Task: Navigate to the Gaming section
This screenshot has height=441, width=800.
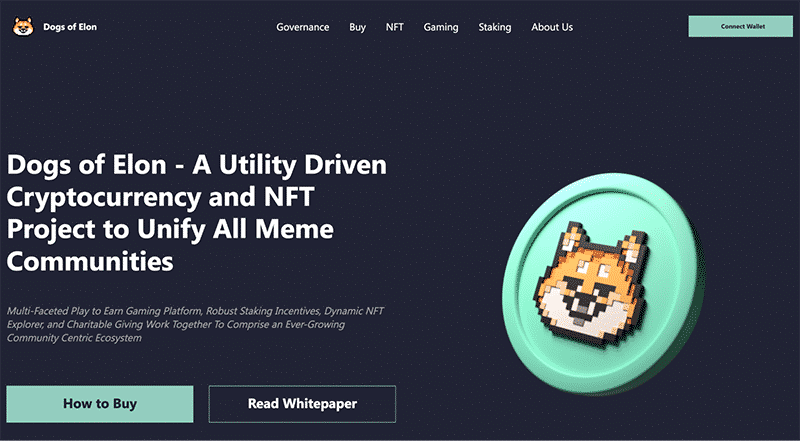Action: click(441, 27)
